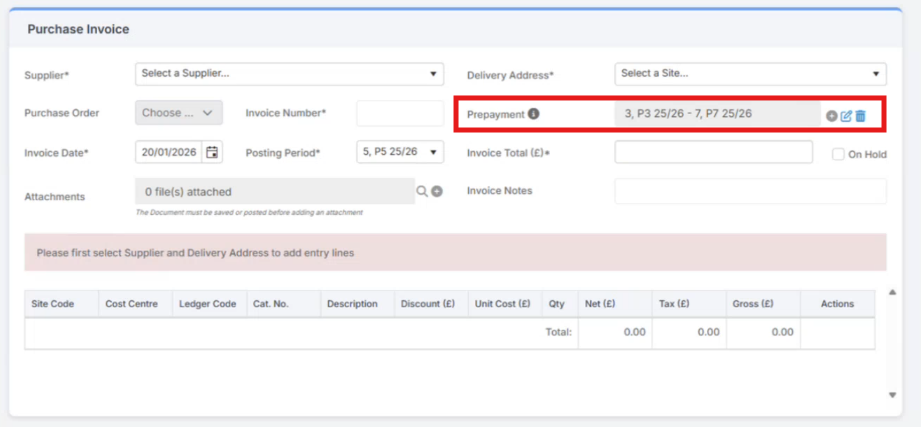Click the Invoice Date text field
This screenshot has width=921, height=427.
click(x=169, y=152)
